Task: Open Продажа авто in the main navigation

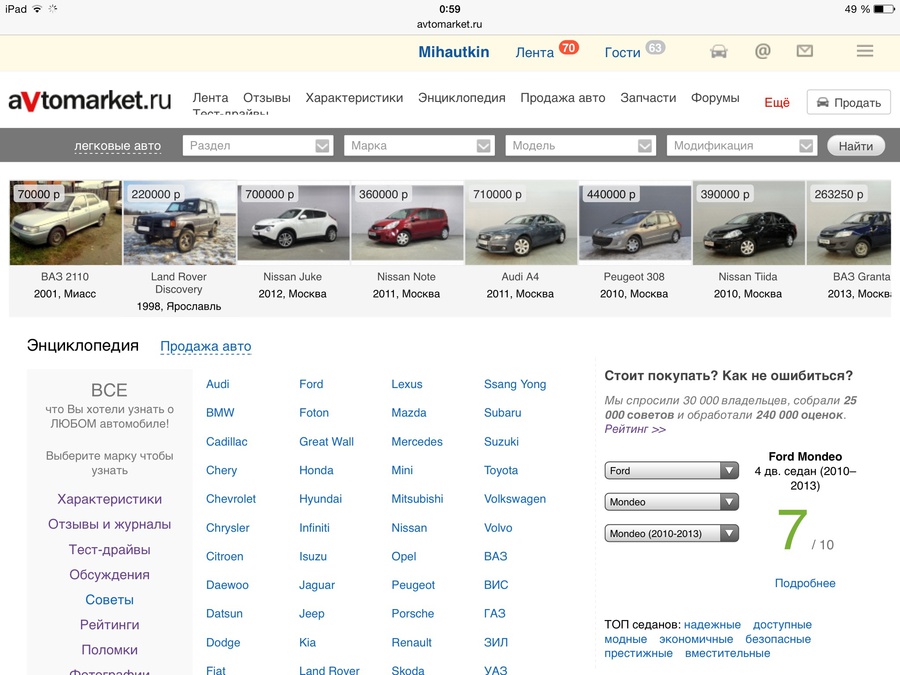Action: point(562,98)
